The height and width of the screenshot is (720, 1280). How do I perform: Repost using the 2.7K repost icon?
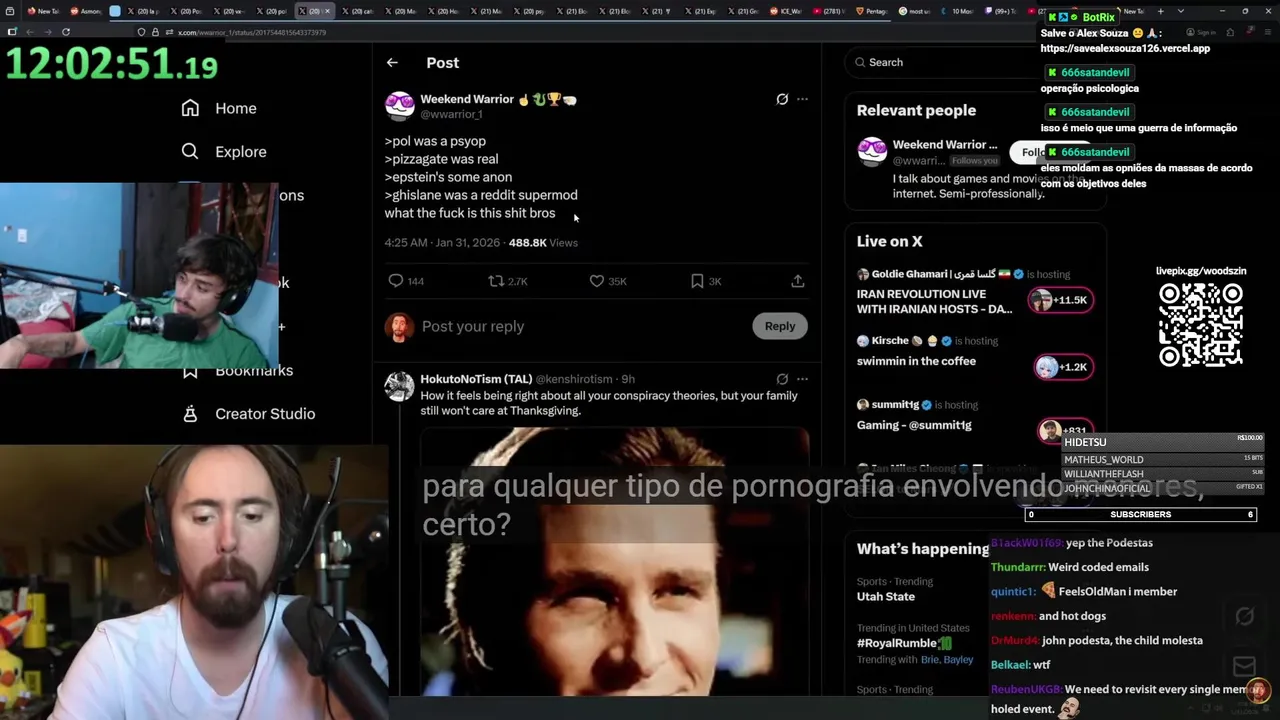click(495, 281)
